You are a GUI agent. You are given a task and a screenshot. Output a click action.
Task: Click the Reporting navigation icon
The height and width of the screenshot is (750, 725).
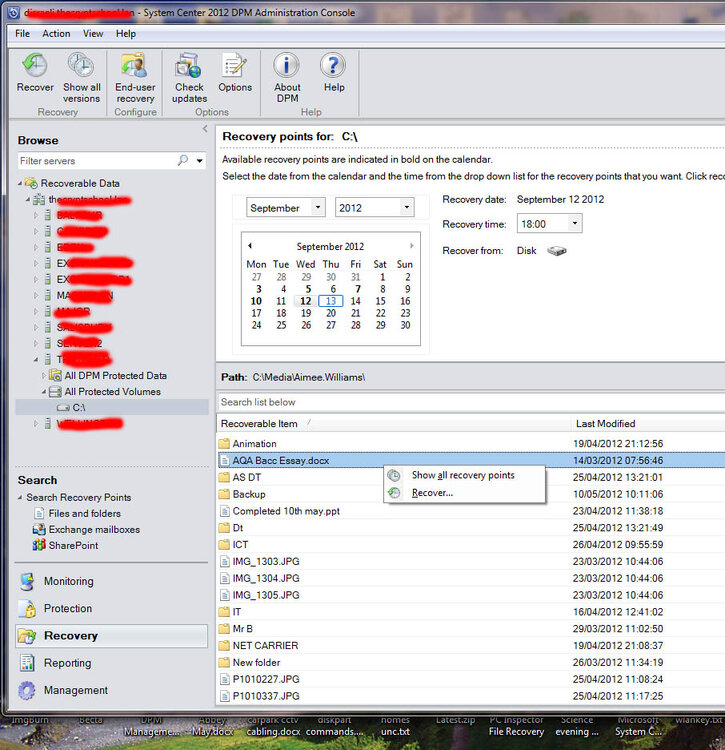click(27, 663)
